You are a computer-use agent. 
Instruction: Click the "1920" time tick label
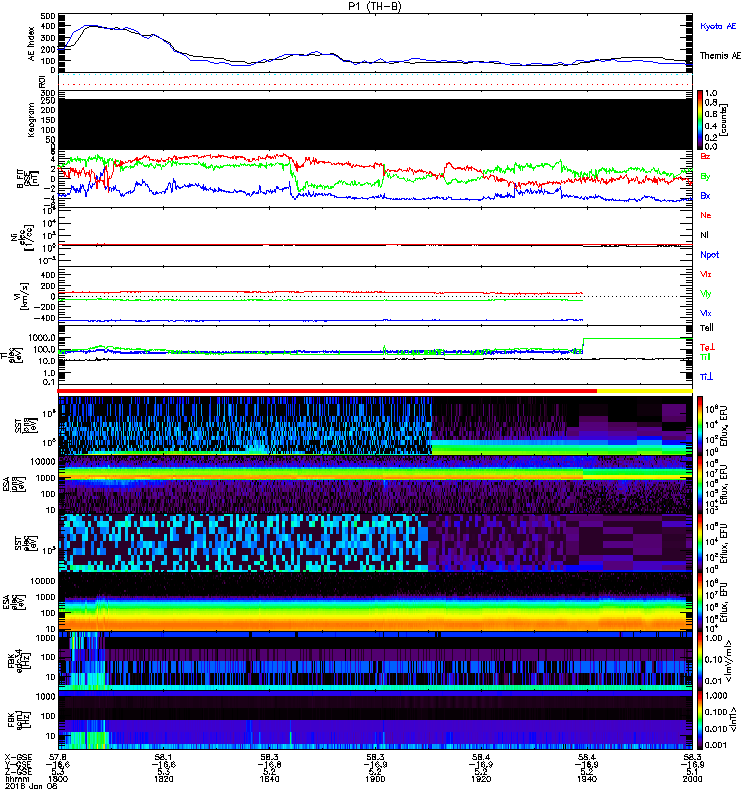pos(481,779)
